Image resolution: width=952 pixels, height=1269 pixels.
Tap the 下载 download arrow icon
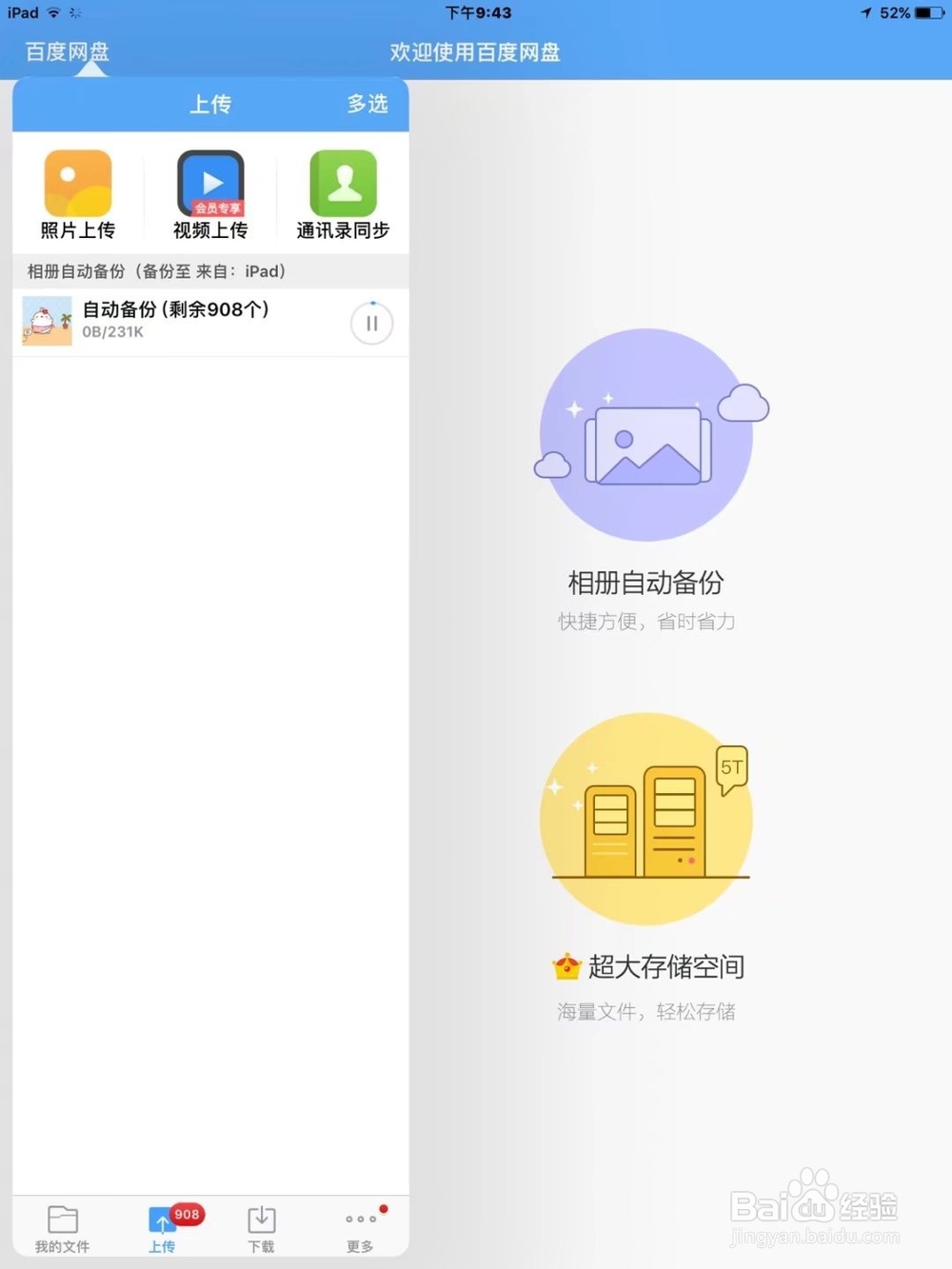coord(260,1219)
